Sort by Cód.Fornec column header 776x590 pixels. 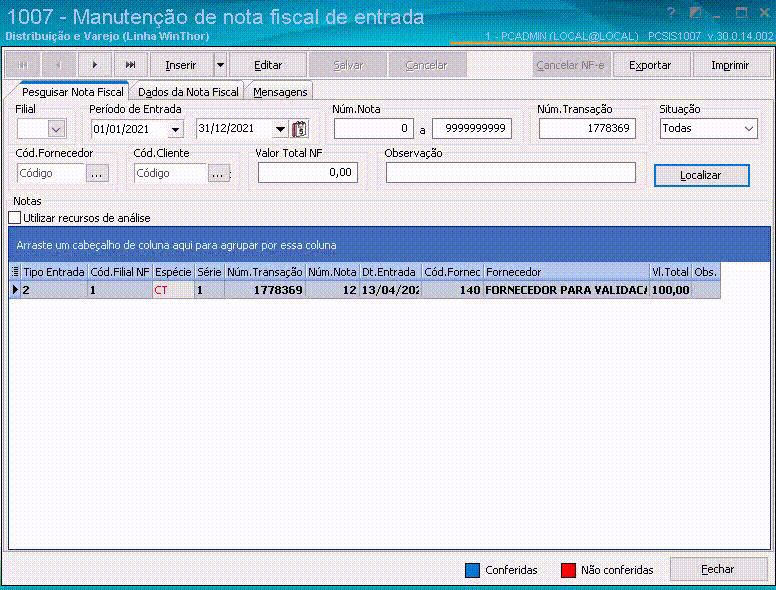click(x=452, y=272)
